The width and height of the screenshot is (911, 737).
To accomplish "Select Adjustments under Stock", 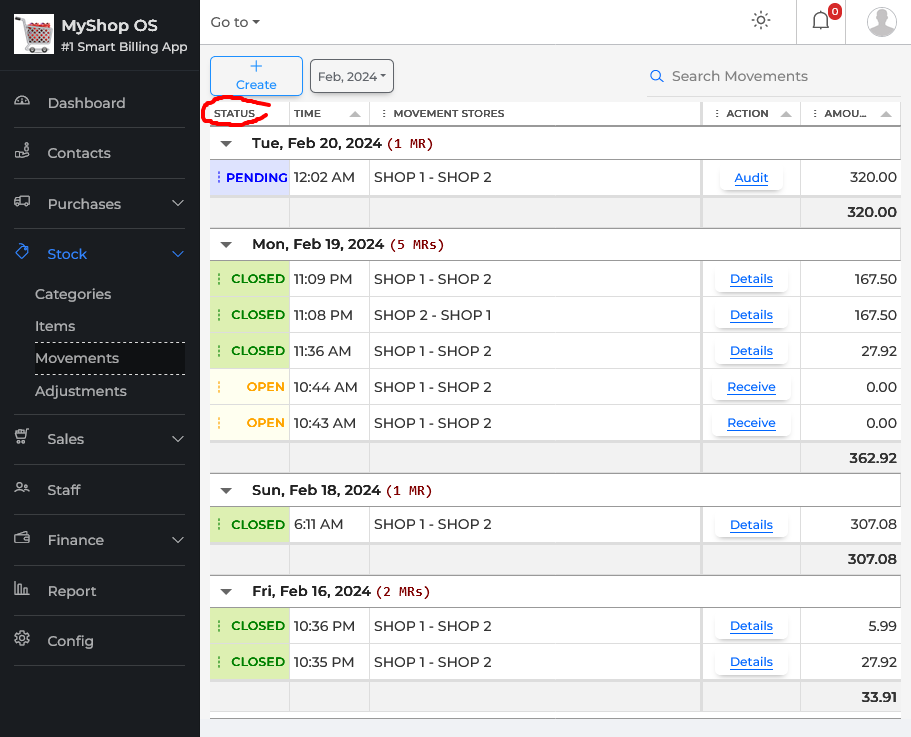I will (x=80, y=391).
